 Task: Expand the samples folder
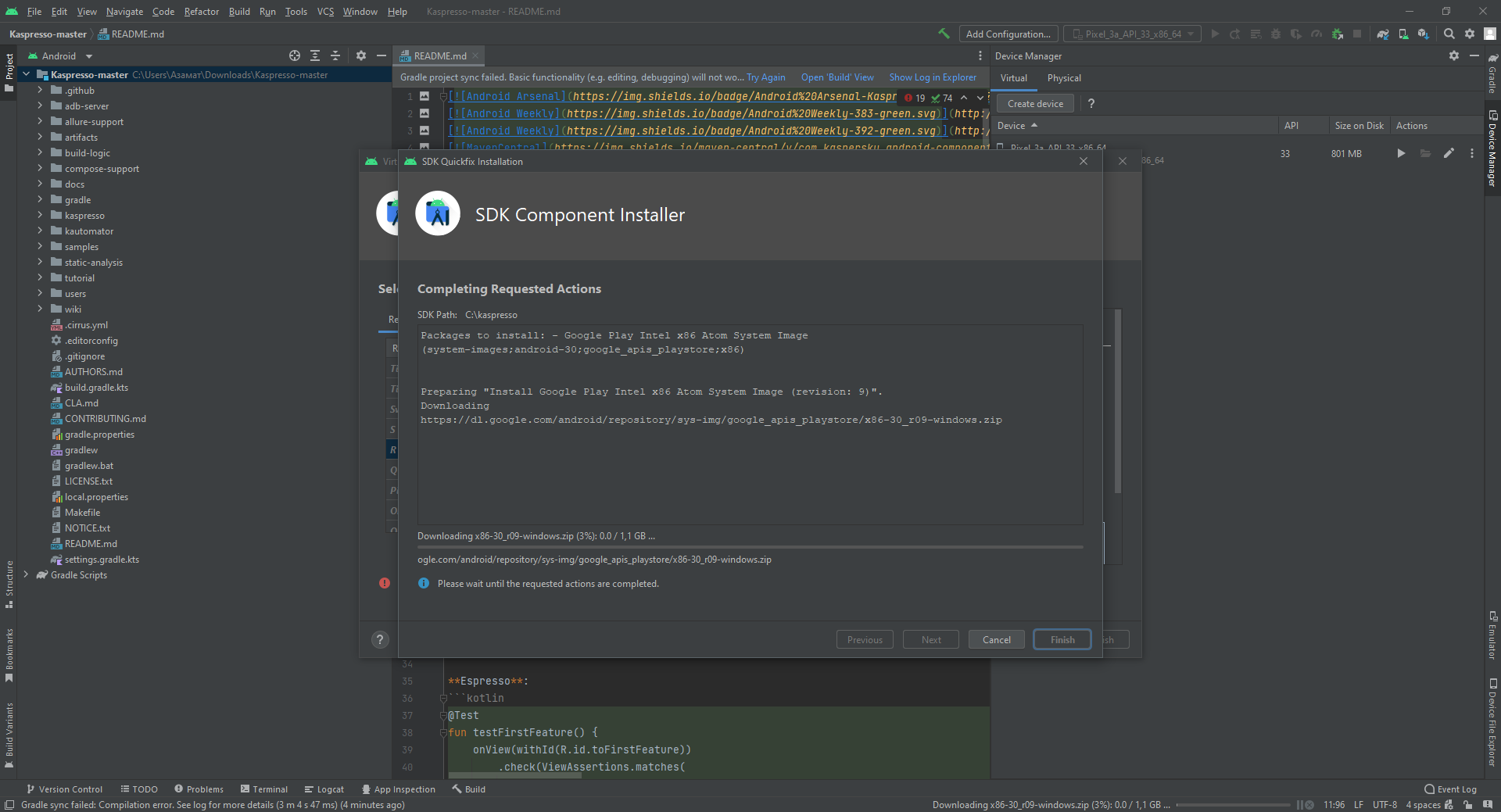click(40, 246)
